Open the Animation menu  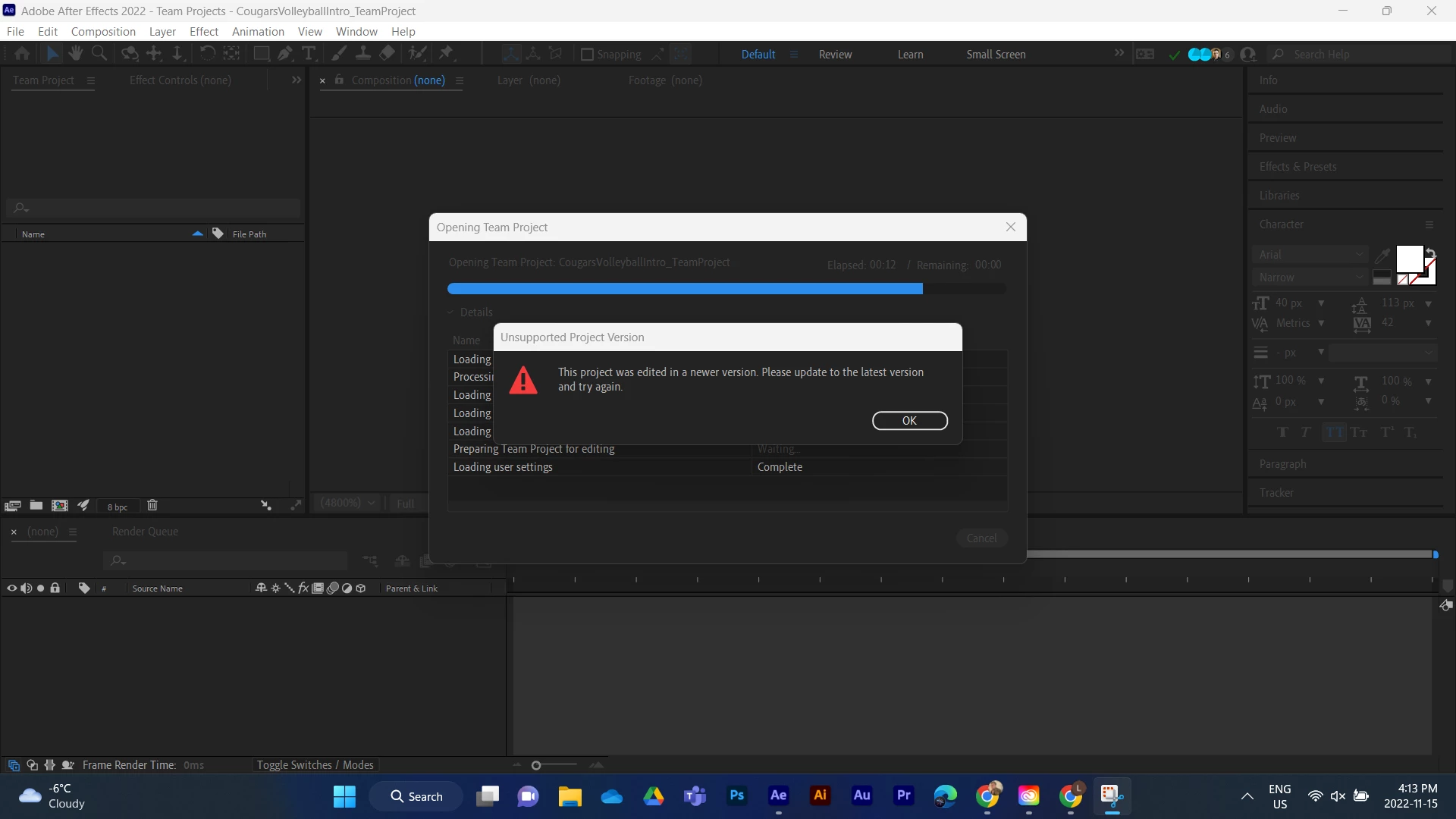[x=258, y=32]
